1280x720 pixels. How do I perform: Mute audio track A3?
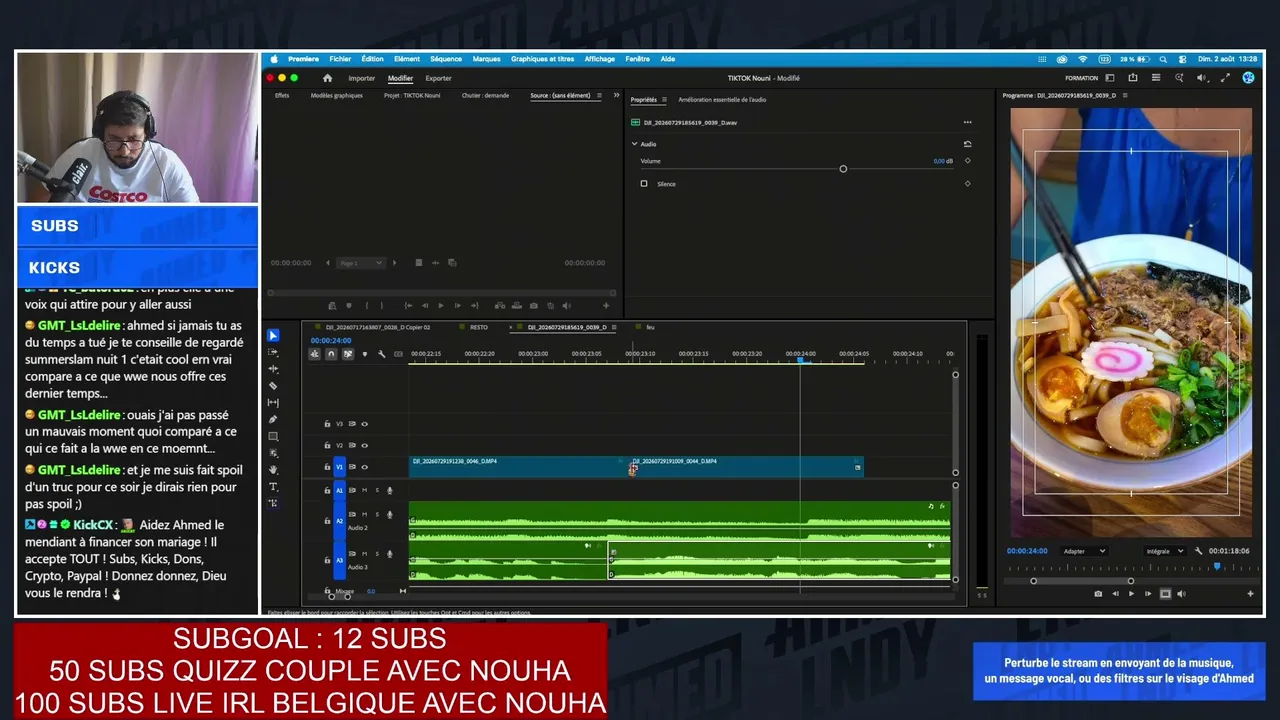364,553
